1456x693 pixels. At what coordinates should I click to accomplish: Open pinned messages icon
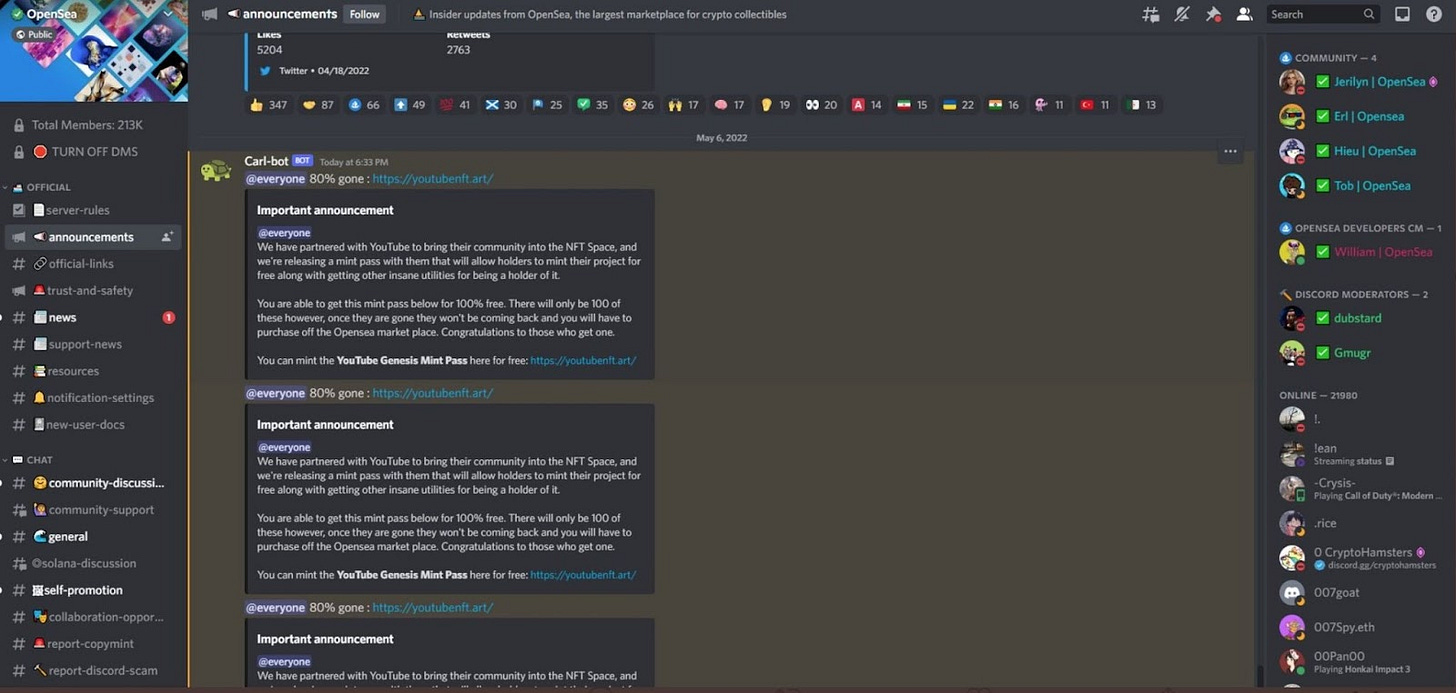coord(1213,14)
